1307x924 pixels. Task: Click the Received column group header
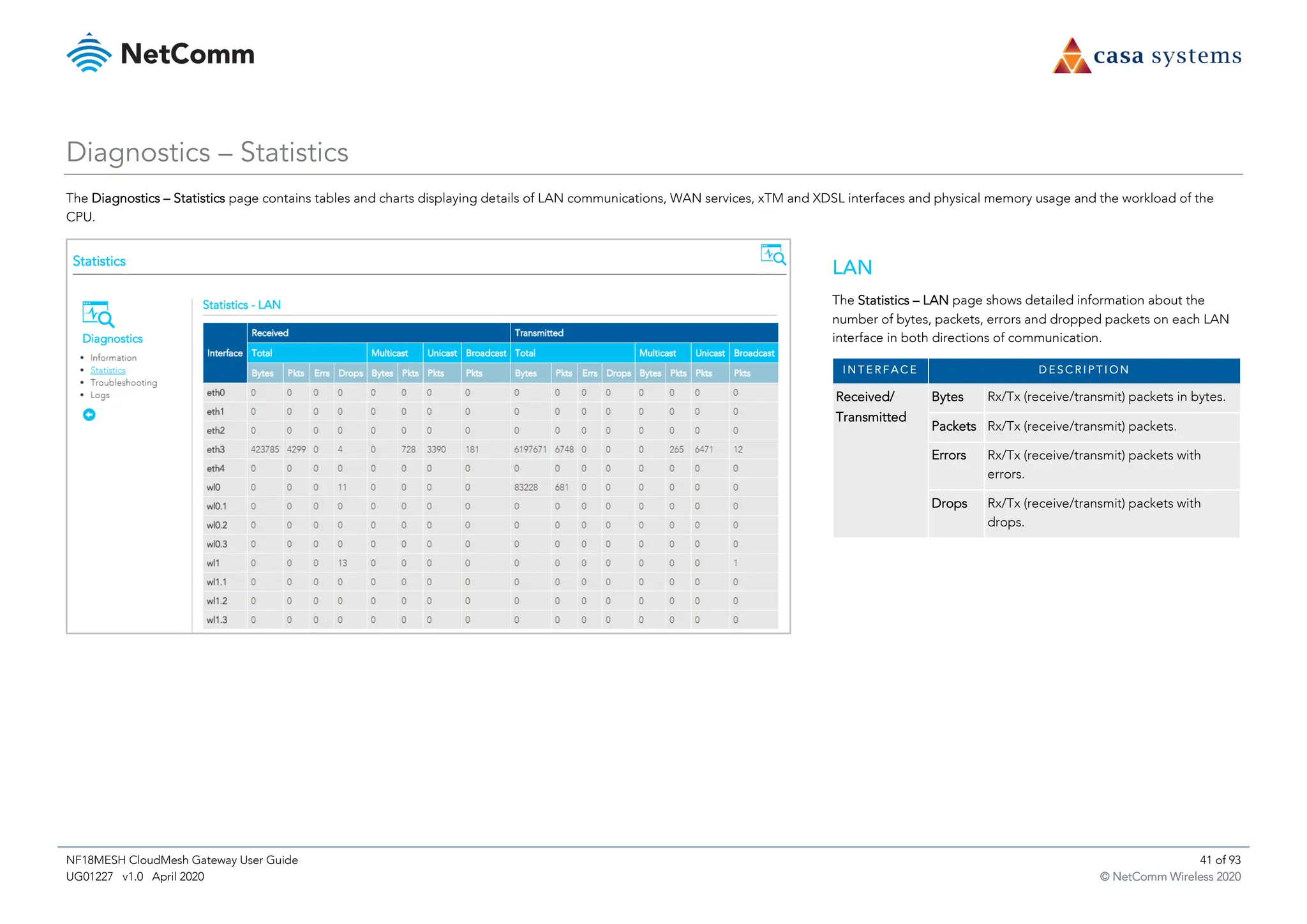(x=270, y=333)
